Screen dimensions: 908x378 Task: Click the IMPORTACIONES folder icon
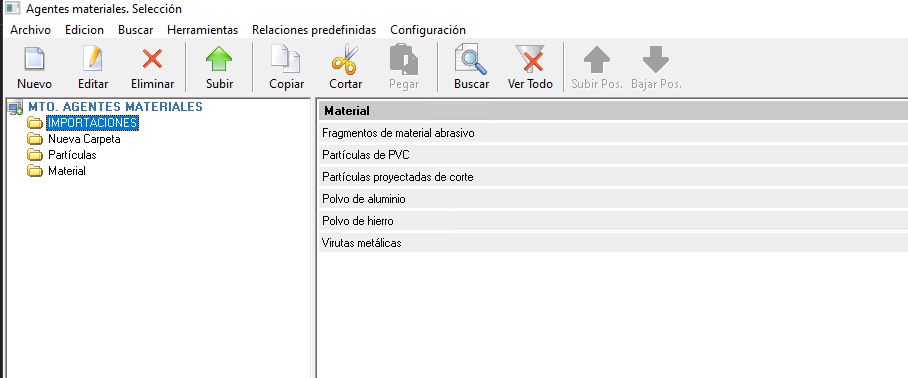click(35, 123)
